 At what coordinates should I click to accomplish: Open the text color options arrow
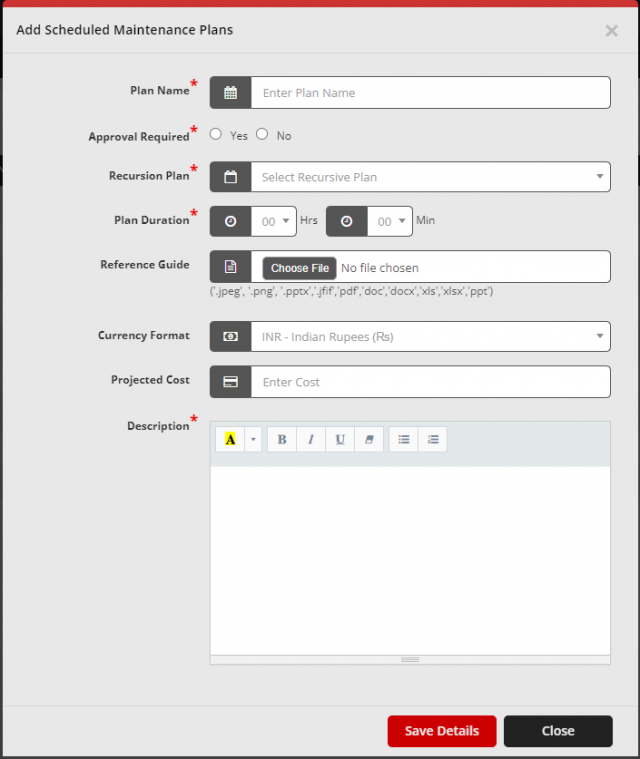[253, 440]
